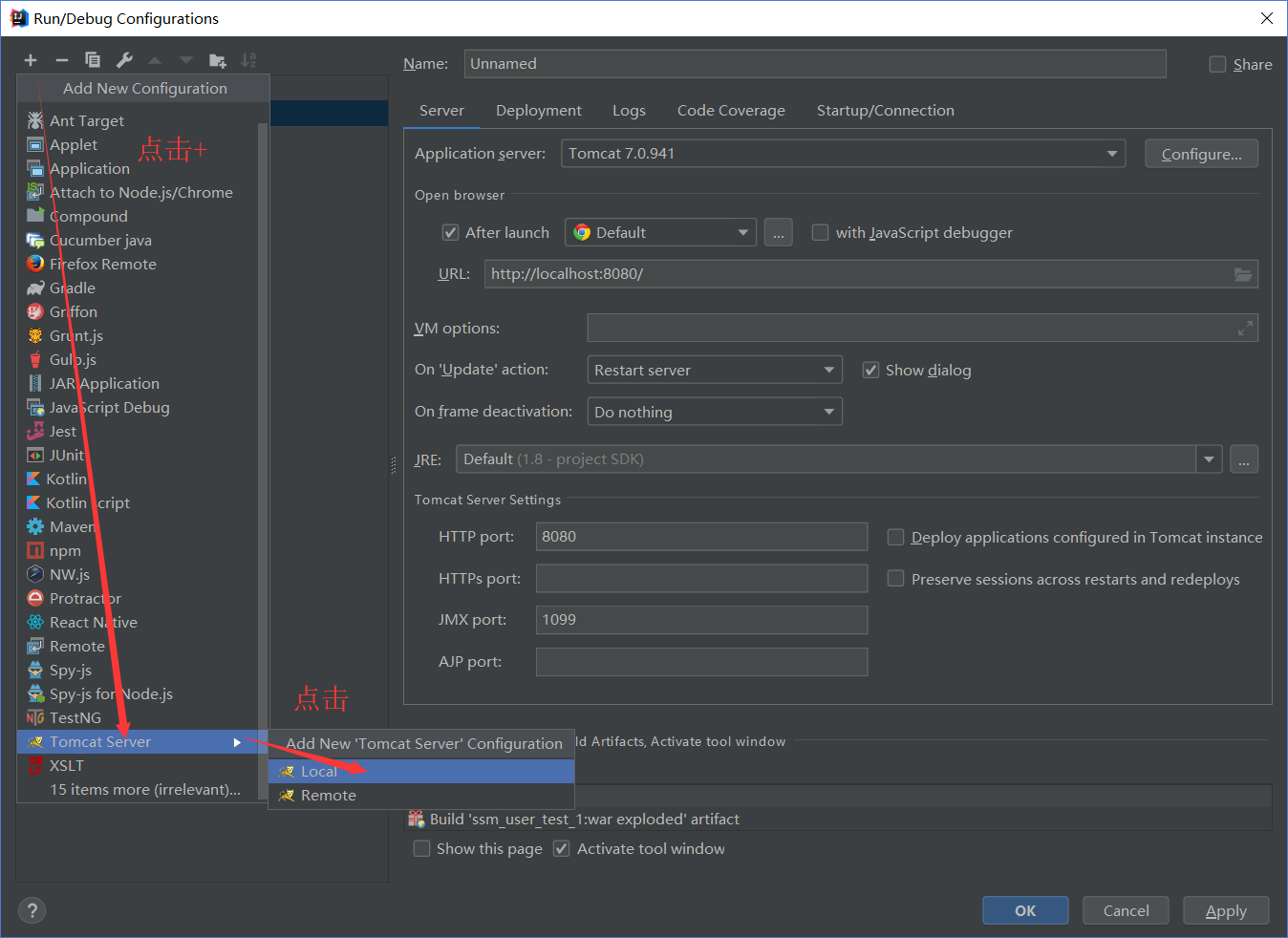Toggle the Activate tool window checkbox
This screenshot has width=1288, height=938.
click(x=562, y=848)
